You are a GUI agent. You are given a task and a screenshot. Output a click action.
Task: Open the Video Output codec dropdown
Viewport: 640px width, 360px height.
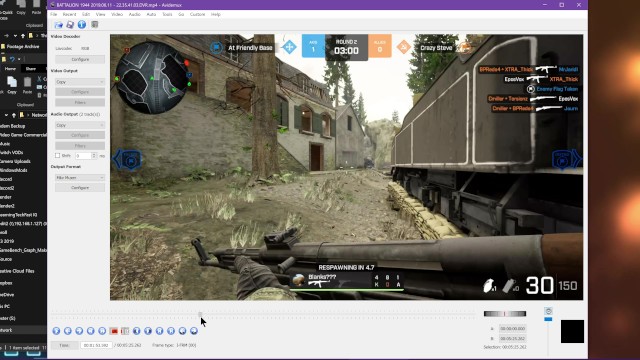click(x=80, y=82)
